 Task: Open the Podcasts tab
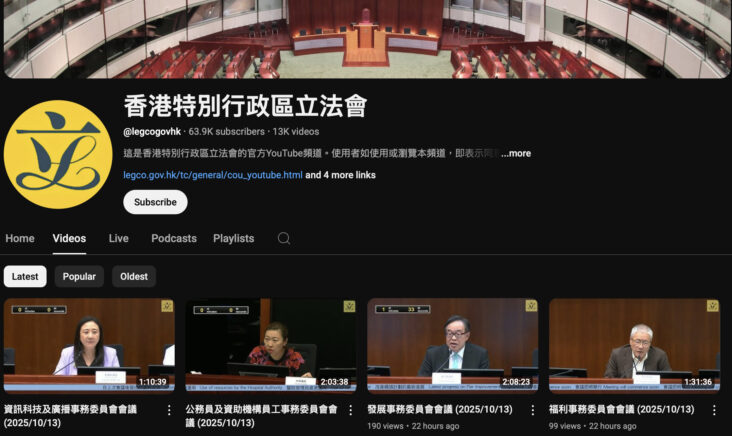pyautogui.click(x=174, y=239)
